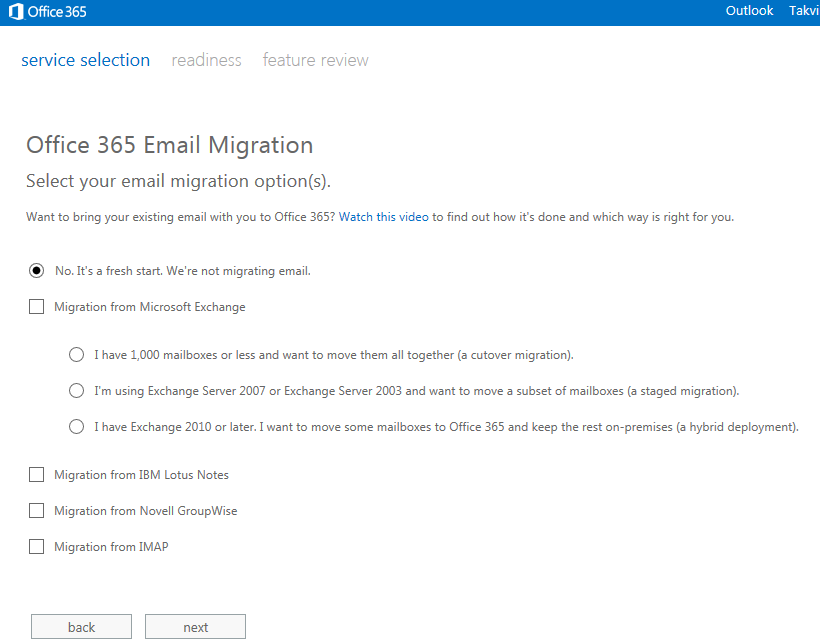Screen dimensions: 820x644
Task: Click 'Migration from IBM Lotus Notes' label text
Action: pyautogui.click(x=142, y=474)
